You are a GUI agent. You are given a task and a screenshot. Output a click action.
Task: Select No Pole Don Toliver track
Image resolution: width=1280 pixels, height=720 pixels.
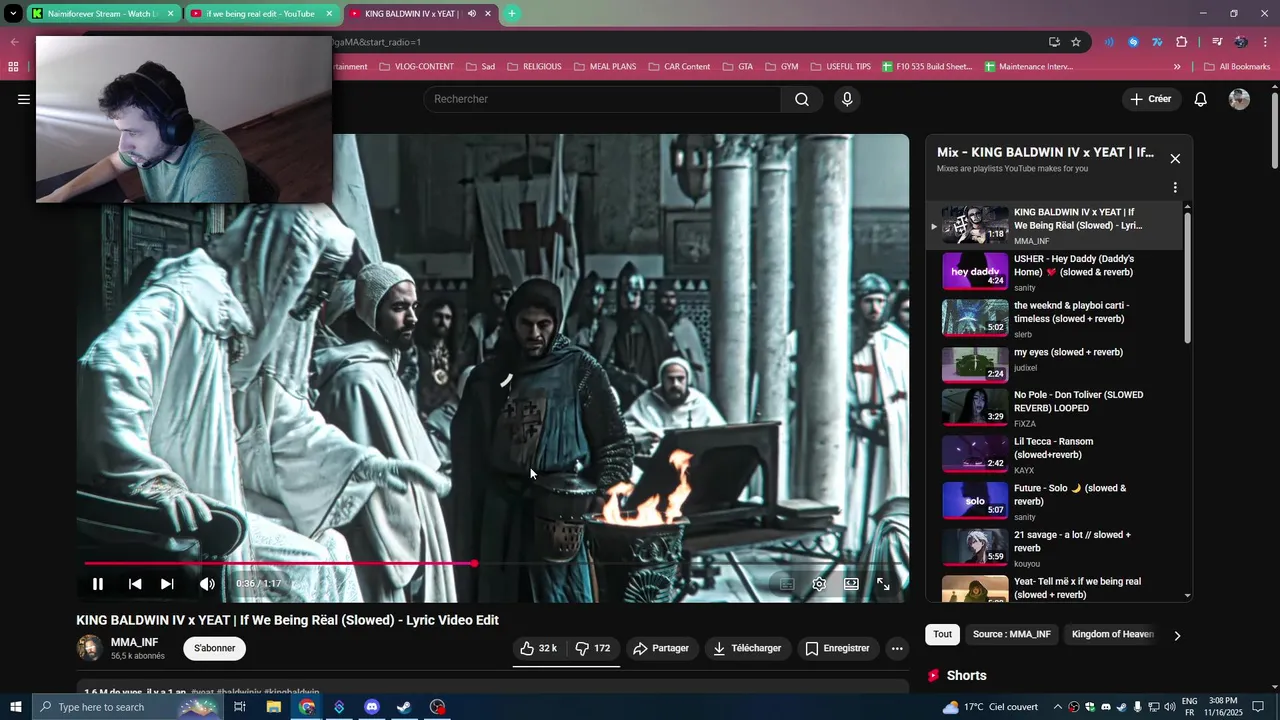pyautogui.click(x=1055, y=408)
